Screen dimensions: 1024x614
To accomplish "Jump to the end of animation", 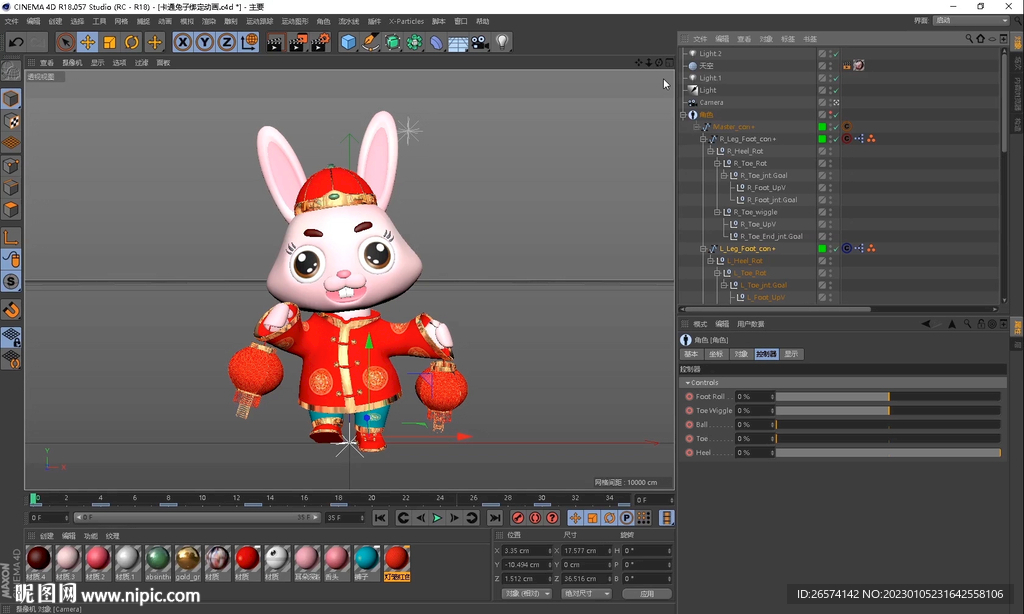I will click(x=495, y=518).
